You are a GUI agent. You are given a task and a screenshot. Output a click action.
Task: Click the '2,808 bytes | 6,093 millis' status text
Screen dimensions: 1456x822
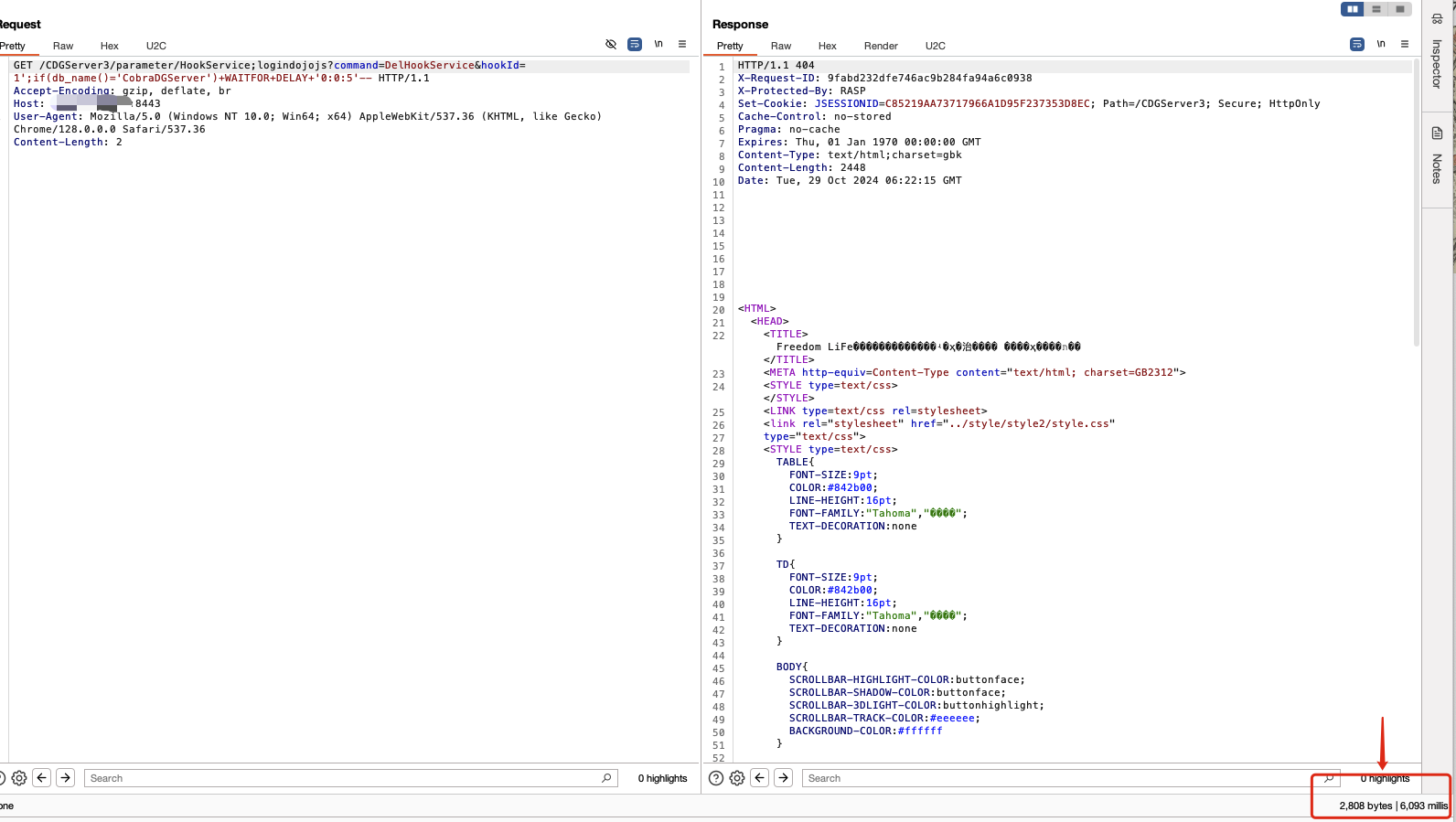click(1393, 806)
